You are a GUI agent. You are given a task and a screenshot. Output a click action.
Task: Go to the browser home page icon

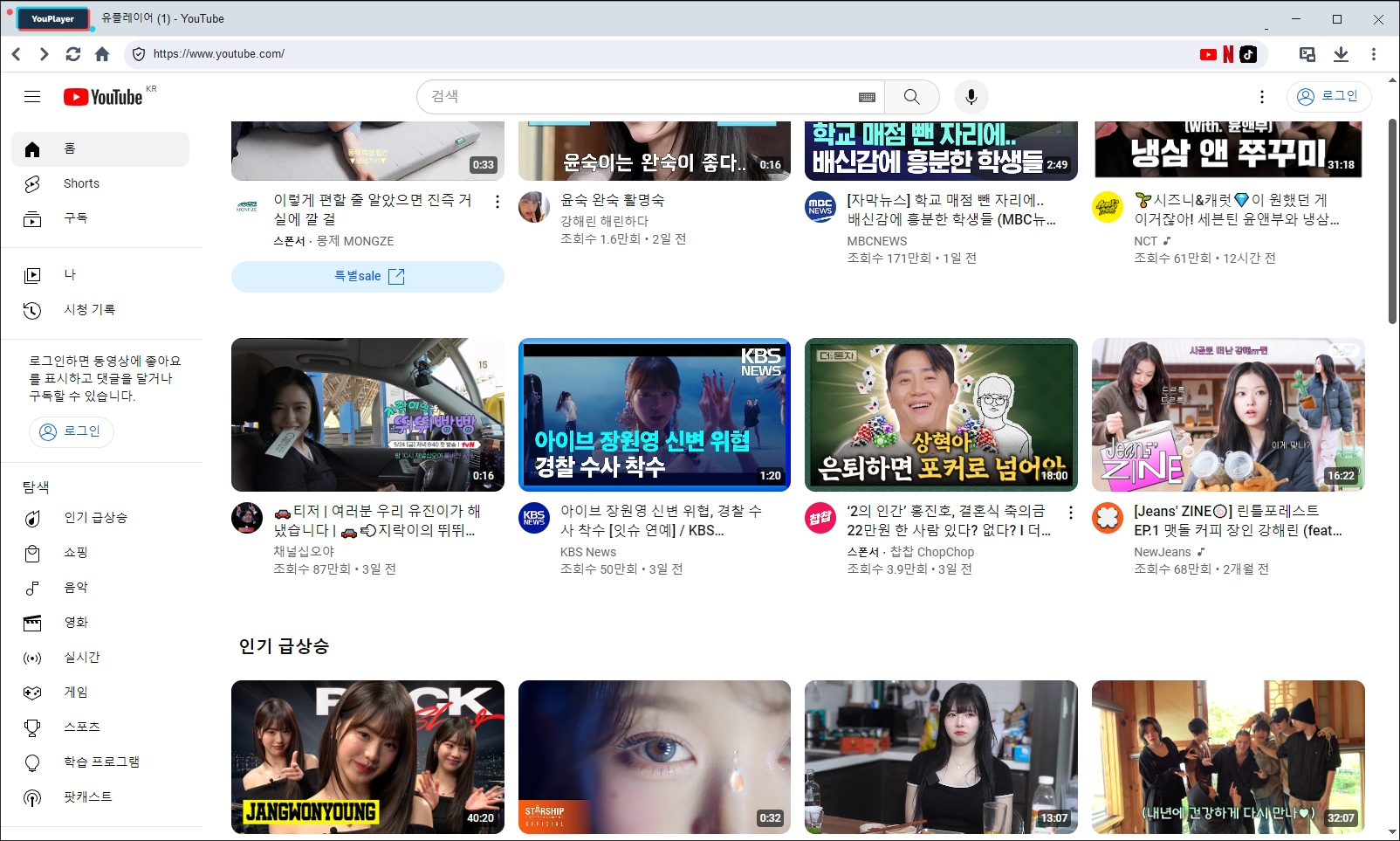tap(102, 54)
